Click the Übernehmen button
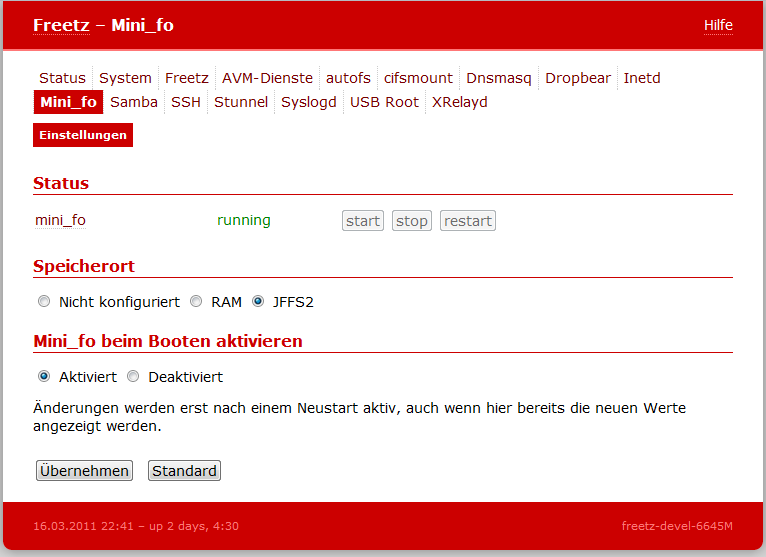 [x=84, y=471]
